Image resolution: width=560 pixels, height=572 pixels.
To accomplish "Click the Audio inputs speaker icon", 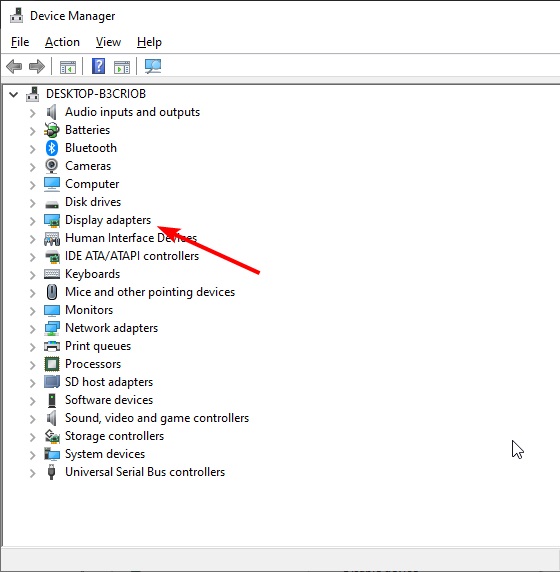I will click(x=52, y=112).
